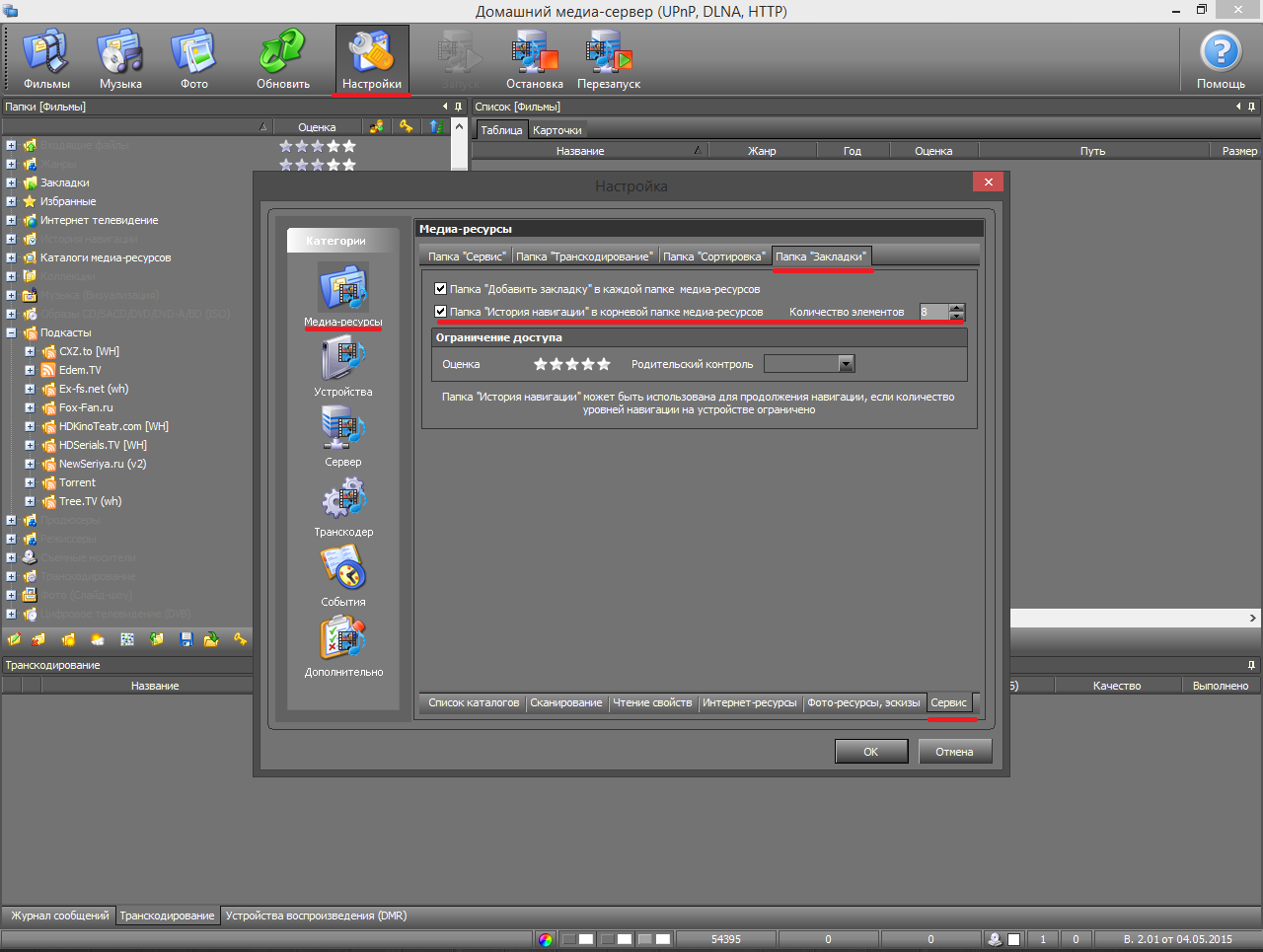Select the Фото (Photo) toolbar icon
The image size is (1263, 952).
194,59
